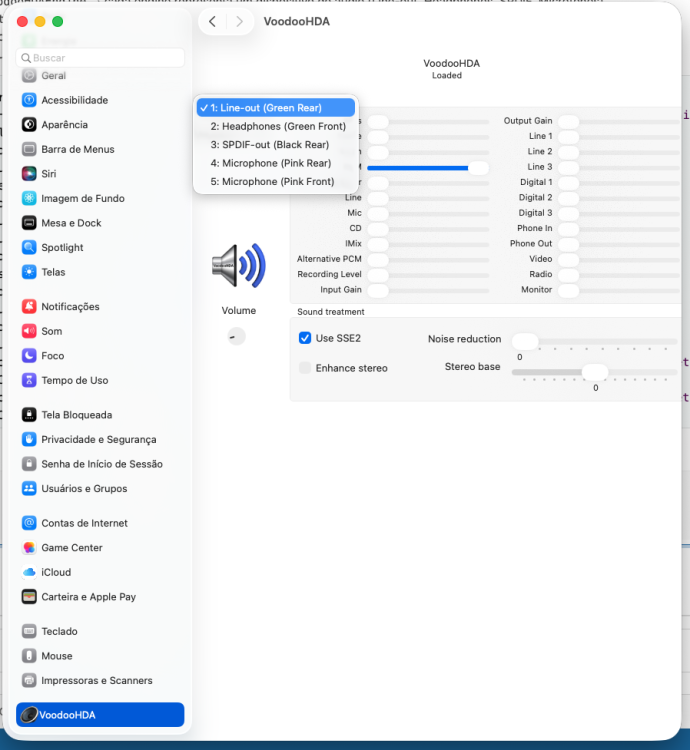Open the iCloud cloud icon

click(29, 572)
